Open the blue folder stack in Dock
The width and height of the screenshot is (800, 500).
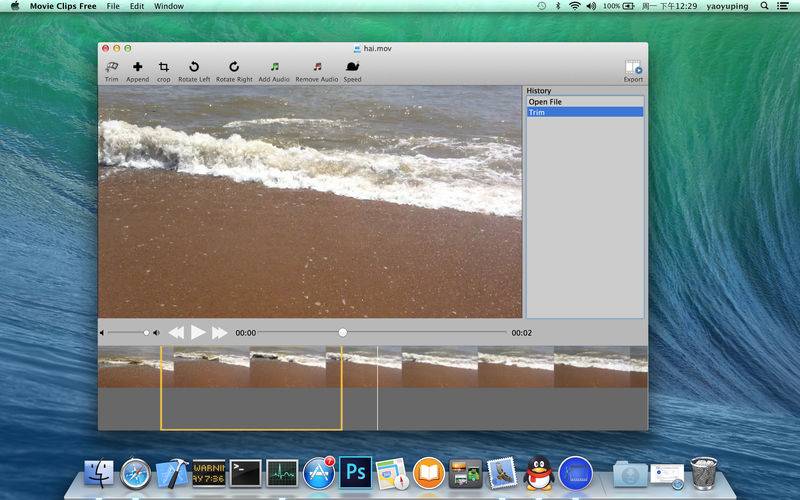(630, 473)
